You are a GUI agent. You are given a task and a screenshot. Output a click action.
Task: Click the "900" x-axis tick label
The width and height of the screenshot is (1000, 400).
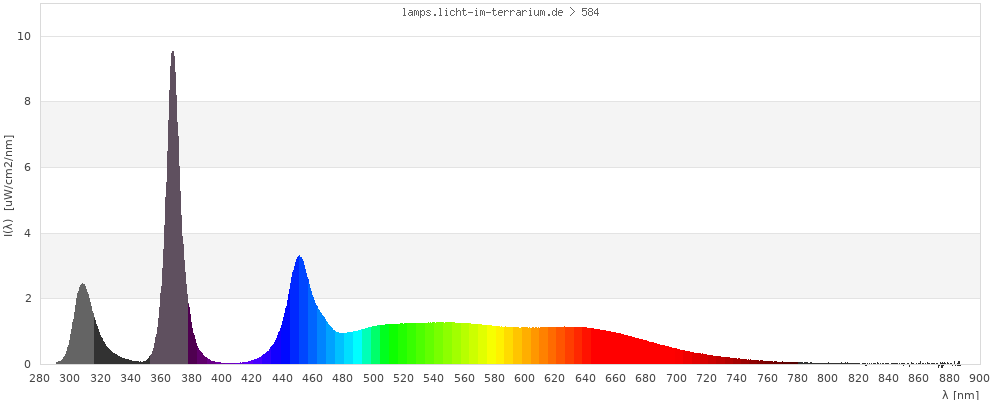979,378
